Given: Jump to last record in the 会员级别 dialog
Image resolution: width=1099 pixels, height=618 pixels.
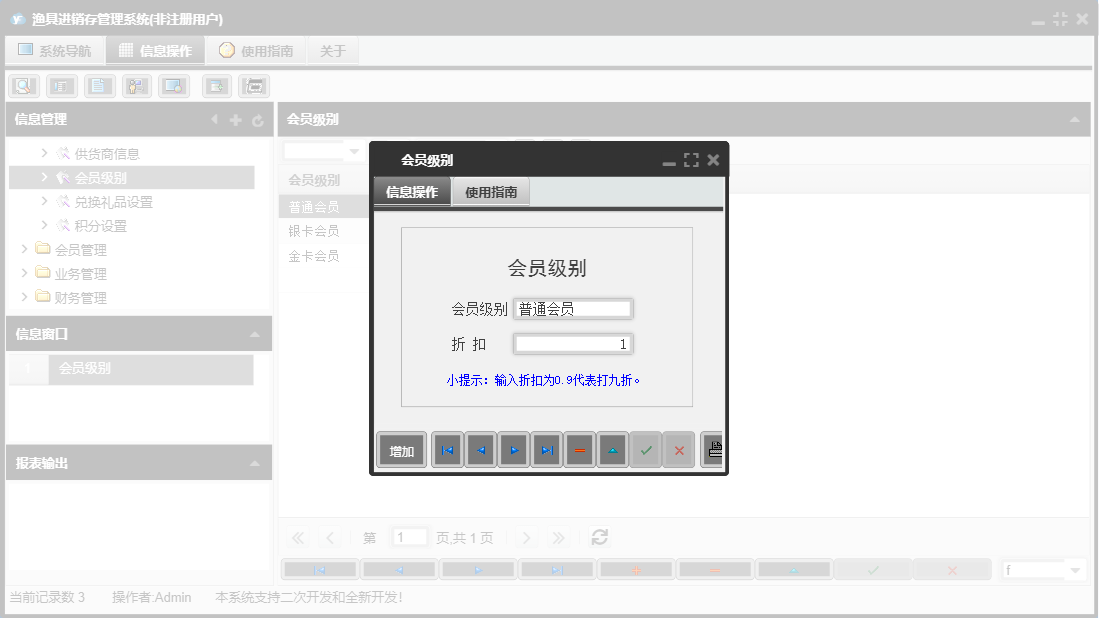Looking at the screenshot, I should click(546, 450).
